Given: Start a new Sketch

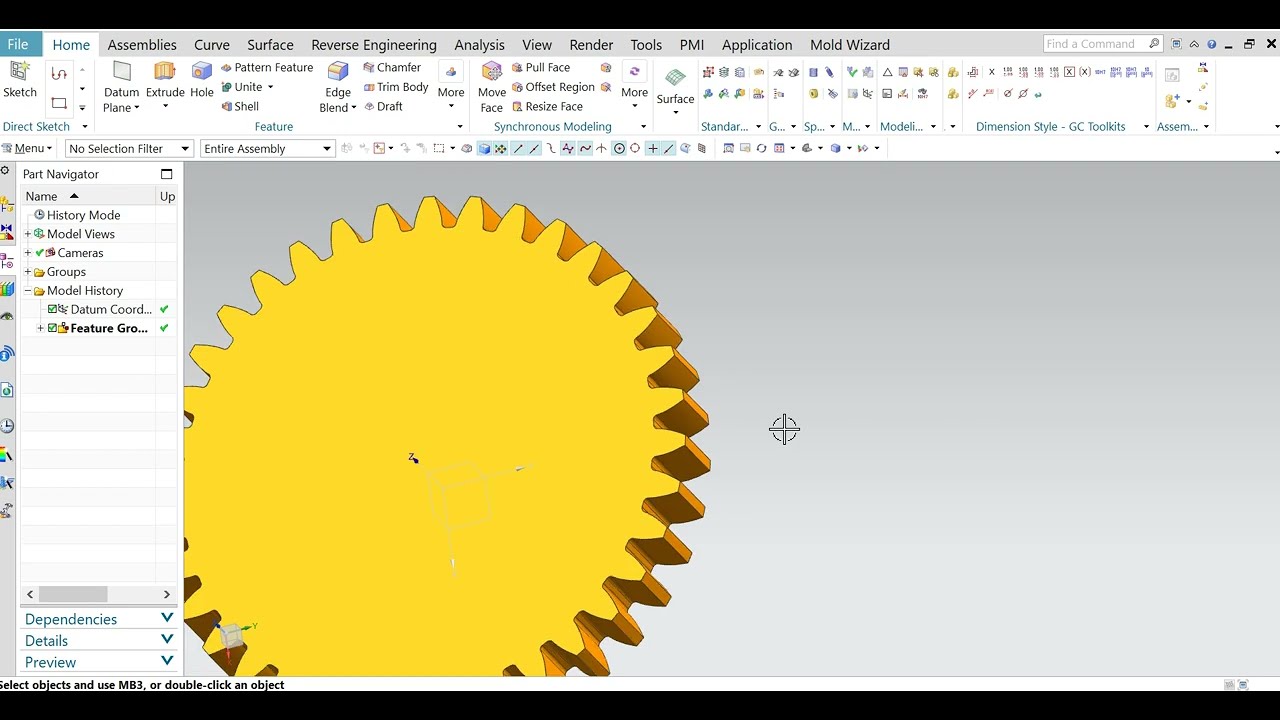Looking at the screenshot, I should (19, 80).
